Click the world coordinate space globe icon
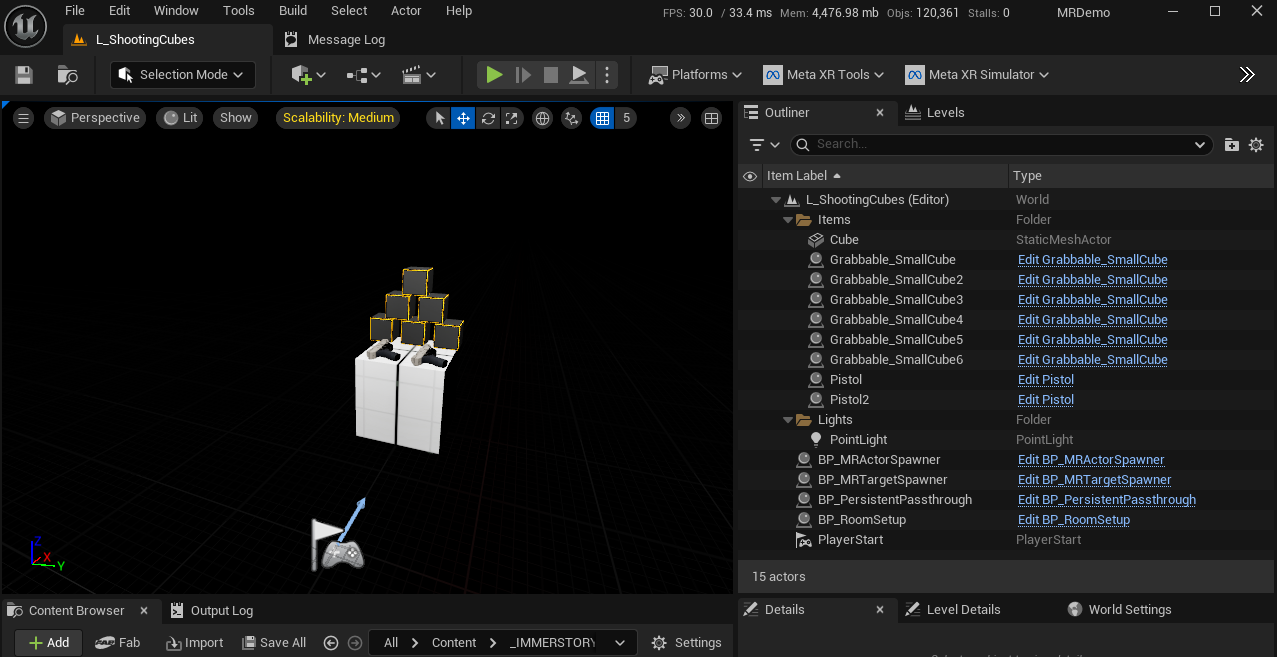1277x657 pixels. click(x=542, y=118)
